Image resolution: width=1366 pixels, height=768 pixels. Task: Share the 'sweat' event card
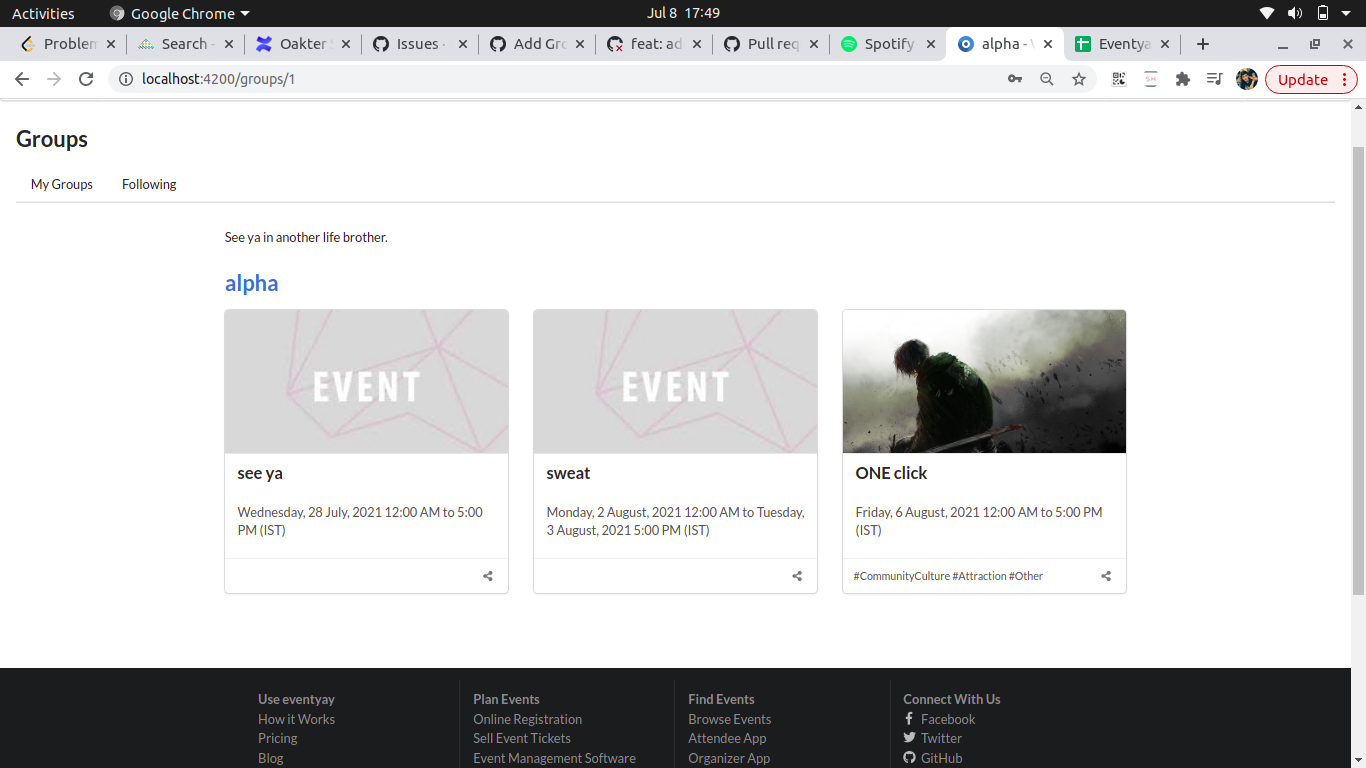(797, 576)
